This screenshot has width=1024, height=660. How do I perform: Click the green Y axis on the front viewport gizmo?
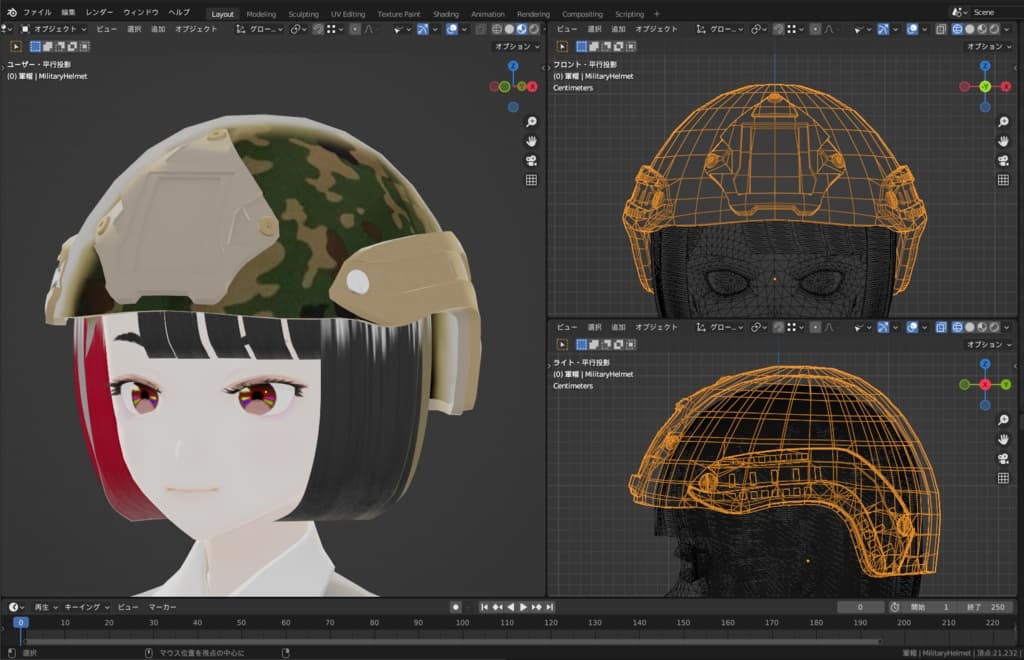point(984,87)
